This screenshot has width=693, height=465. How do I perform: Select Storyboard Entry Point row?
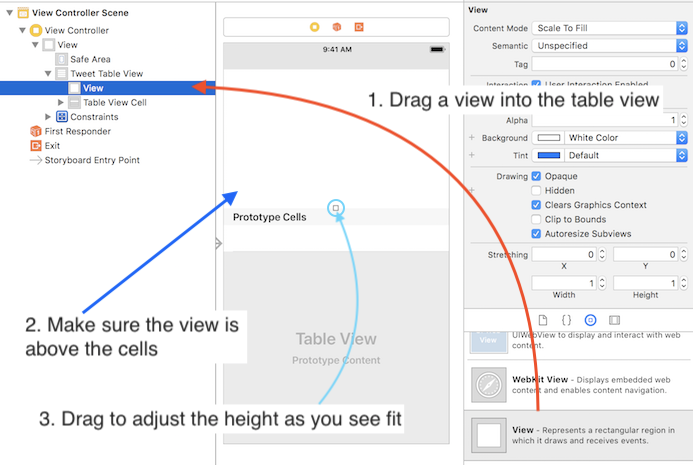pyautogui.click(x=107, y=160)
